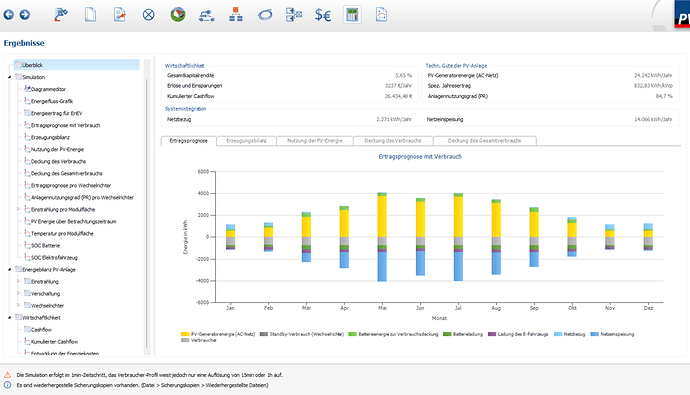Open the circuit plans toolbar icon
Screen dimensions: 690x395
pyautogui.click(x=294, y=15)
